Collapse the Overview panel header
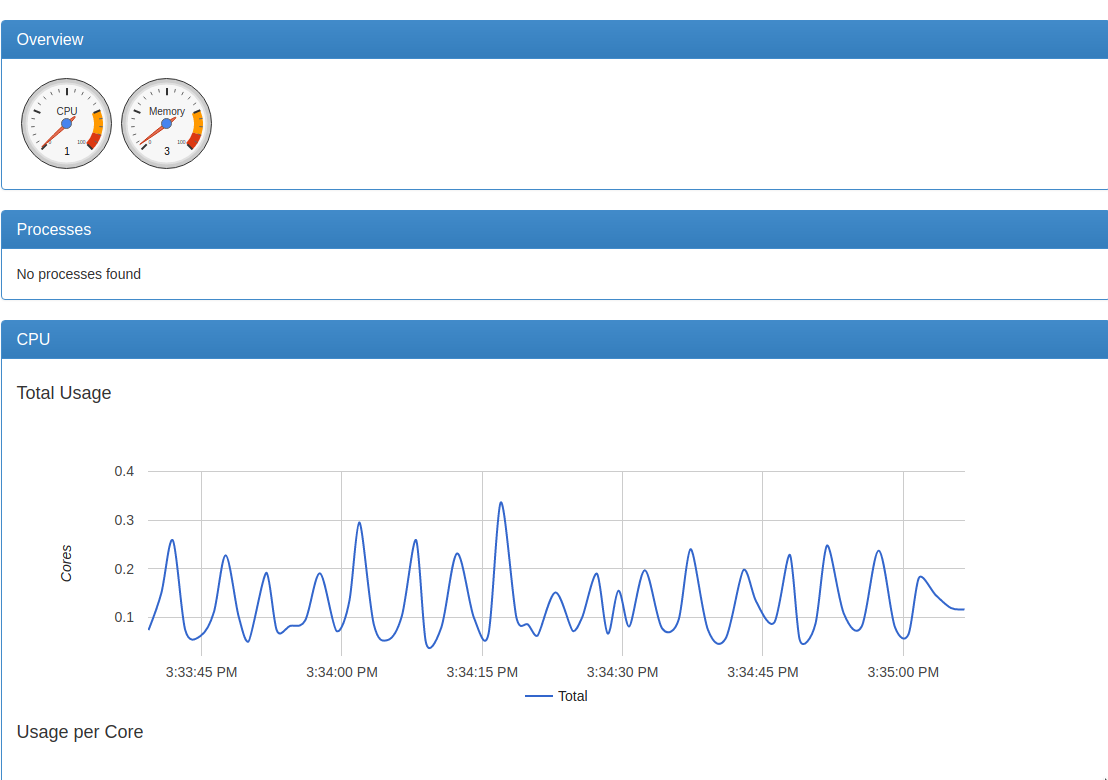1108x780 pixels. 554,39
